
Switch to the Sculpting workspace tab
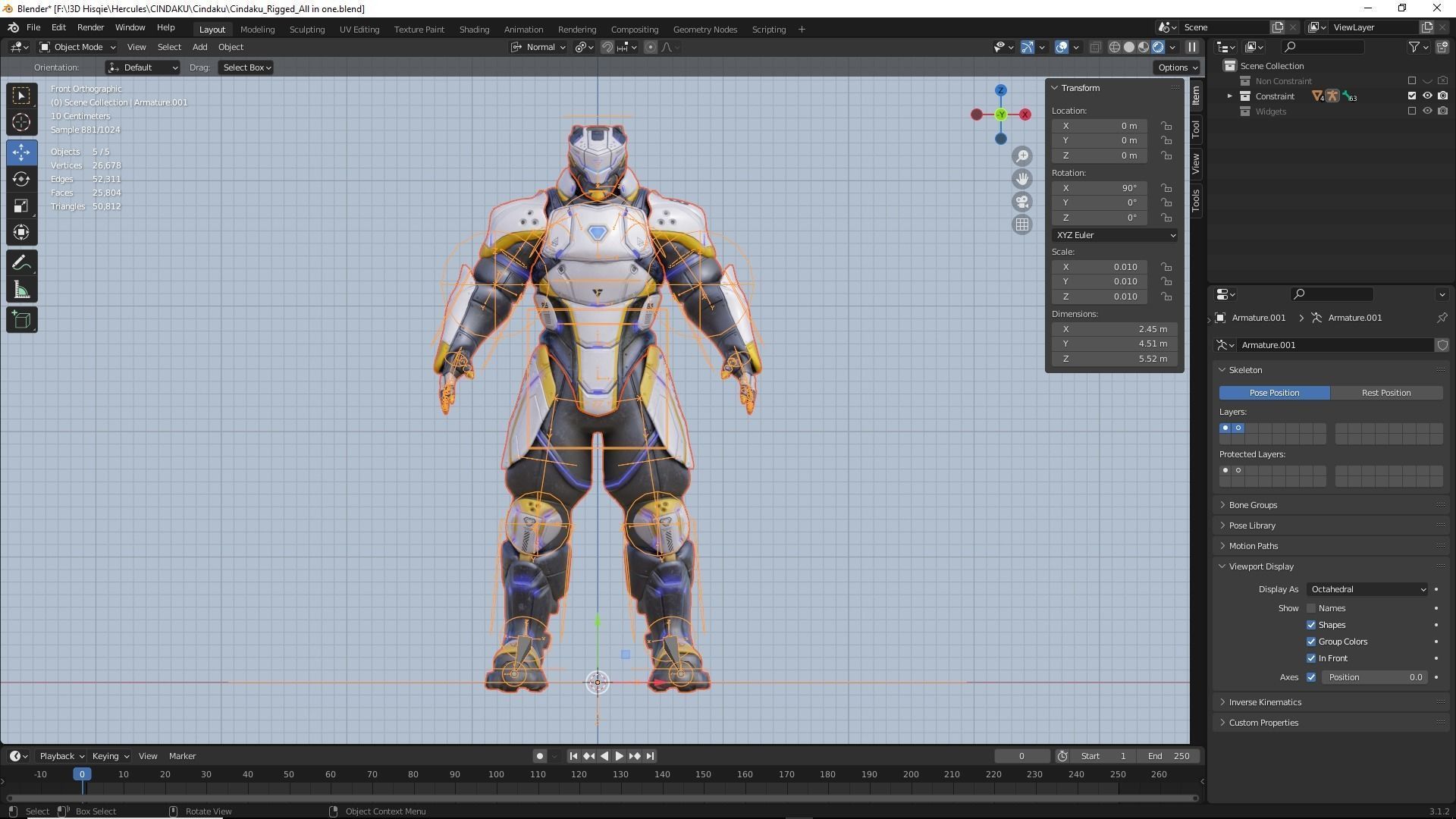306,30
